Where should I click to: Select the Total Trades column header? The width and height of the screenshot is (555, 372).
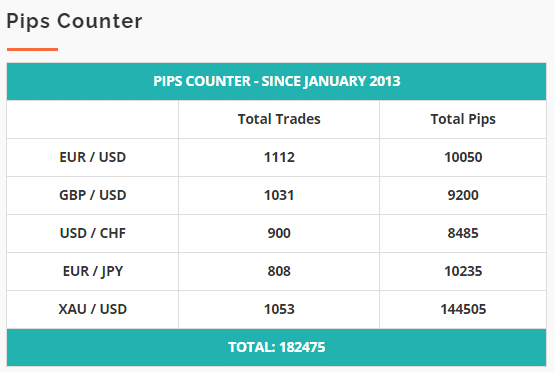click(279, 119)
